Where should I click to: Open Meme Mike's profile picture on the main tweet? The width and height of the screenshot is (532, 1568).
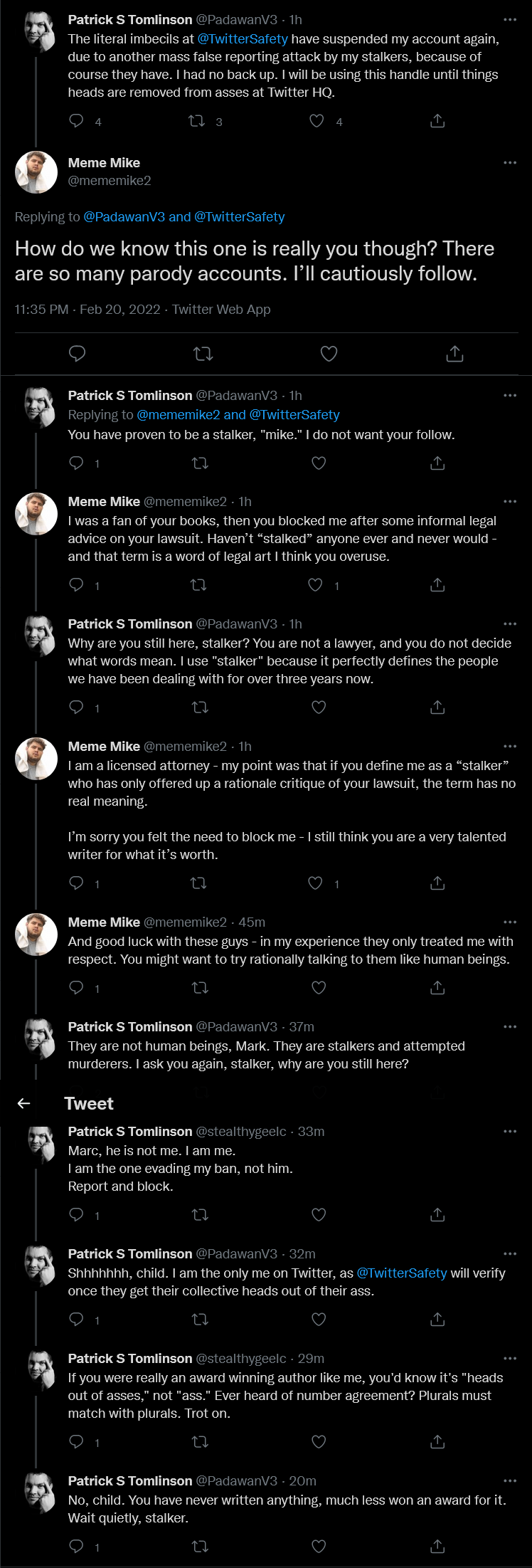click(x=36, y=172)
